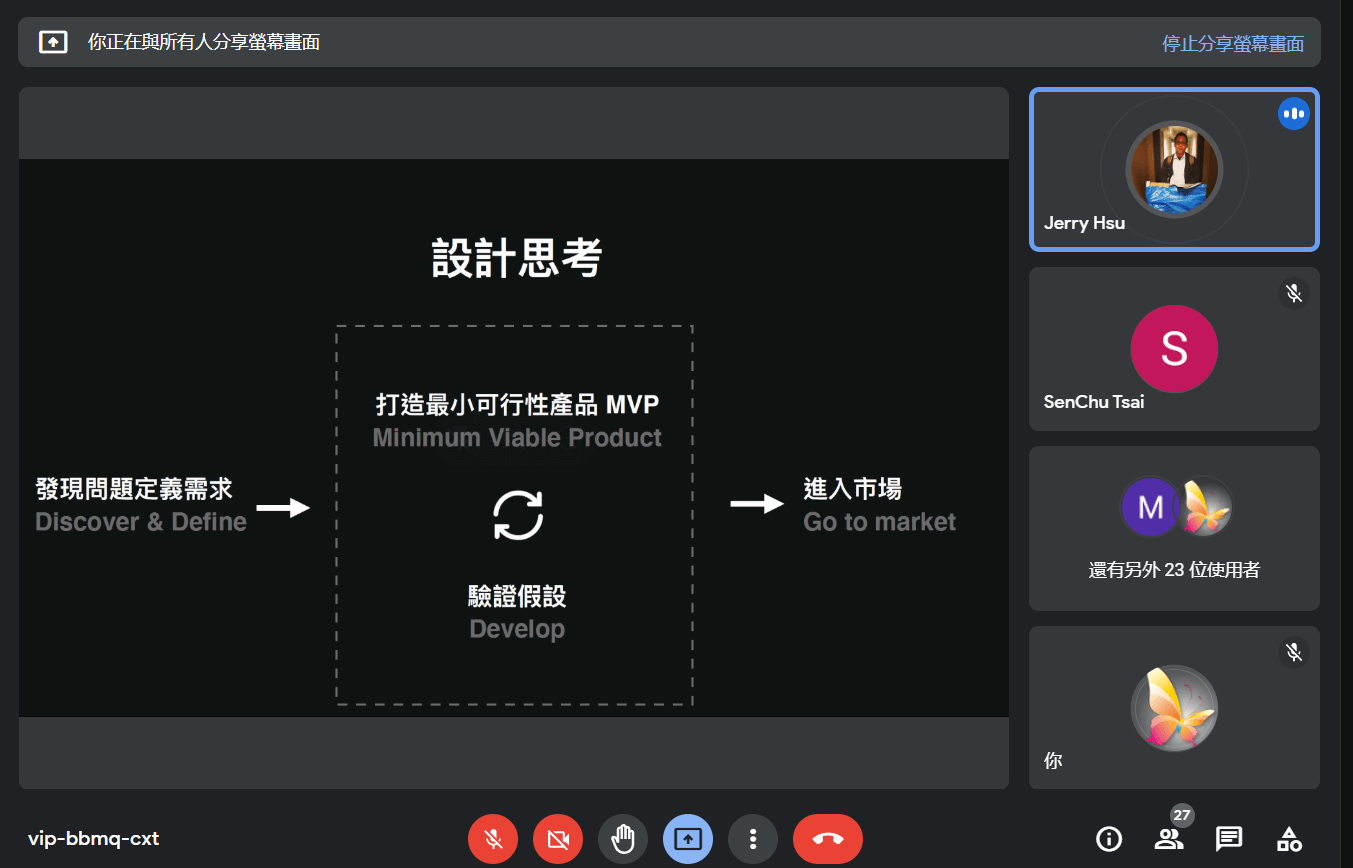This screenshot has width=1353, height=868.
Task: Select SenChu Tsai's participant tile
Action: (x=1173, y=349)
